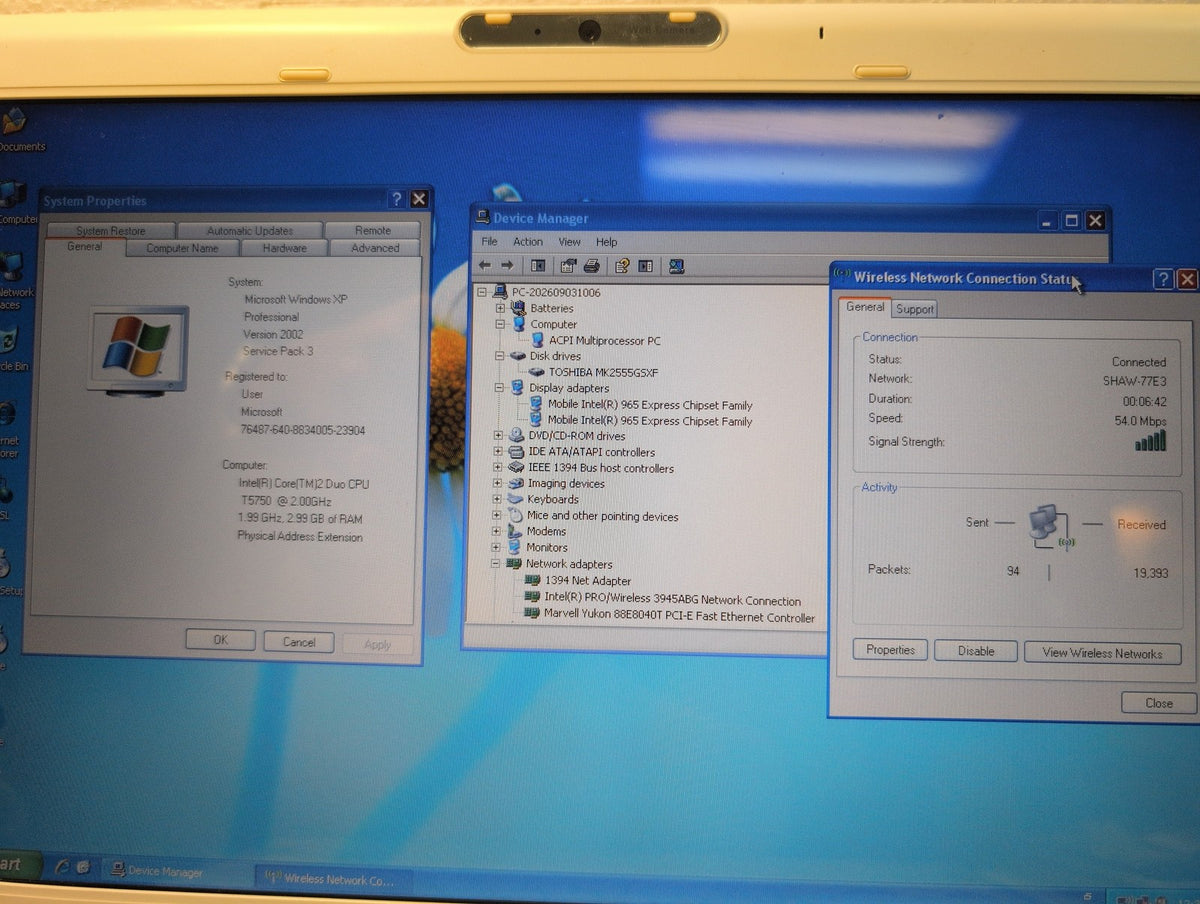Switch to the System Restore tab

111,230
